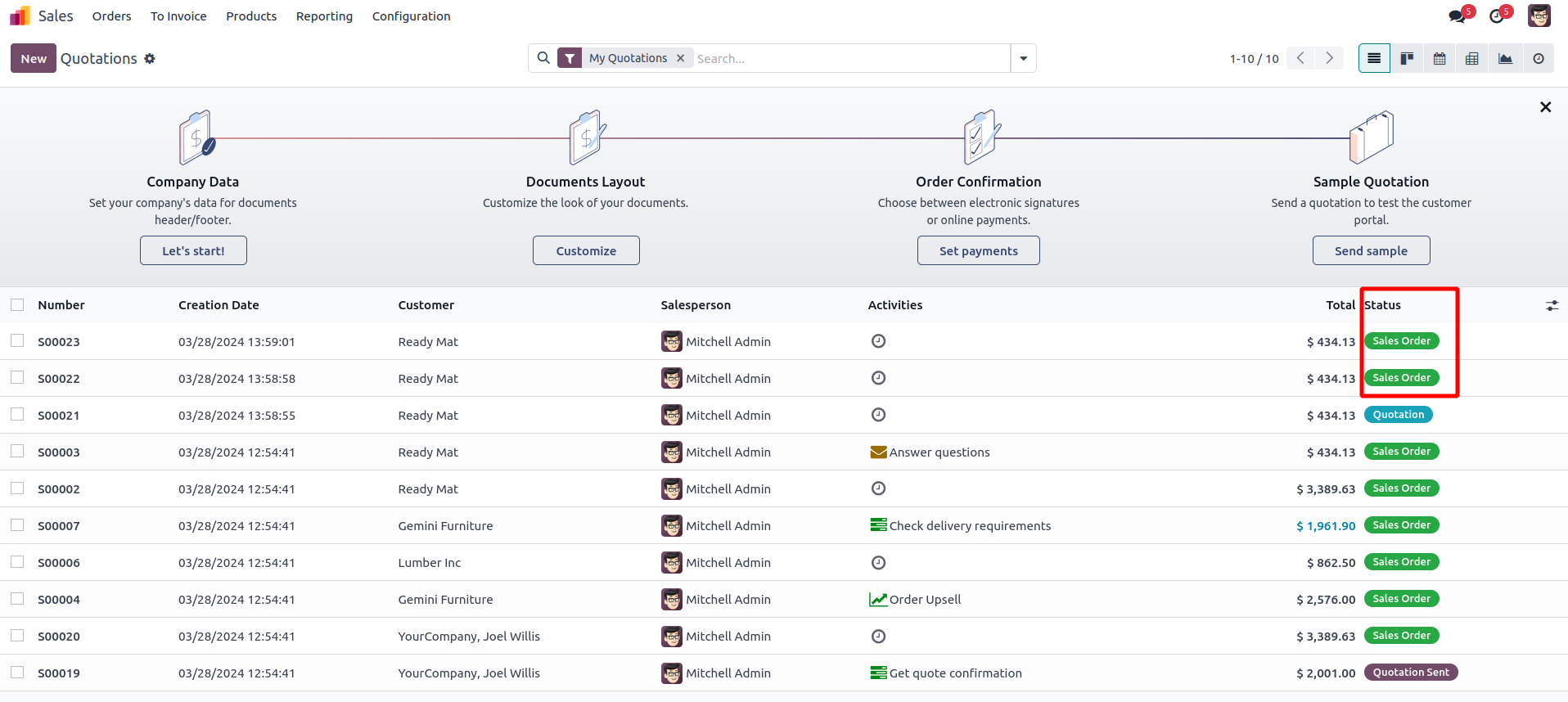The image size is (1568, 702).
Task: Click the New quotation button
Action: click(34, 59)
